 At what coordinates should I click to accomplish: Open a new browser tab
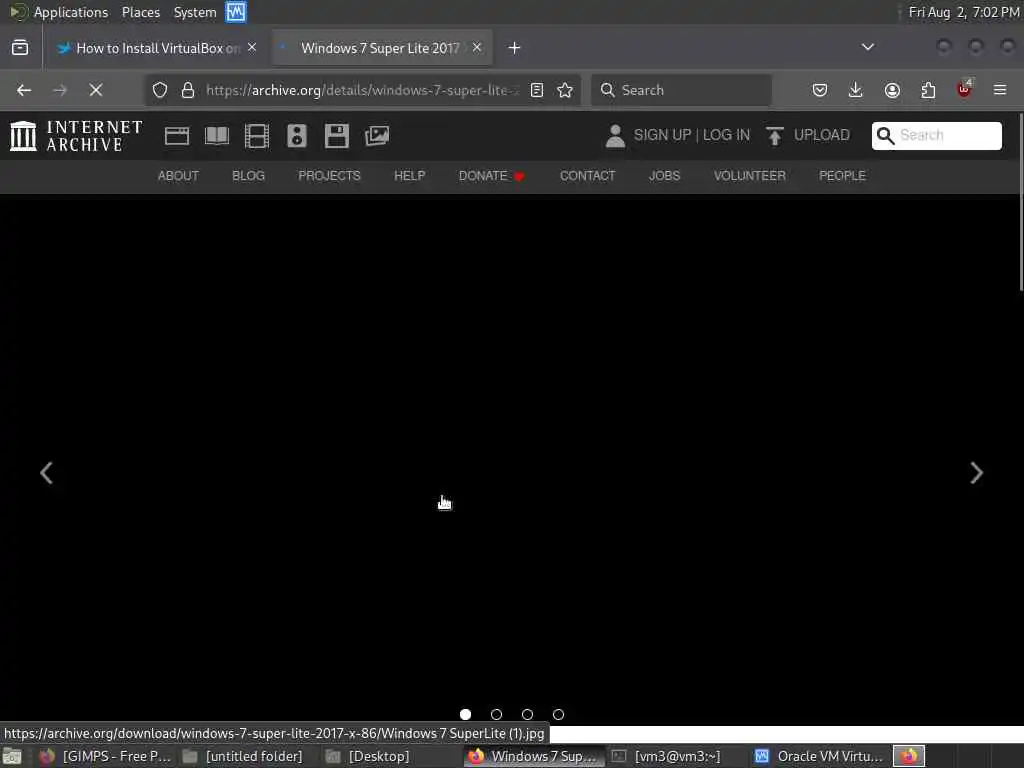[x=515, y=48]
